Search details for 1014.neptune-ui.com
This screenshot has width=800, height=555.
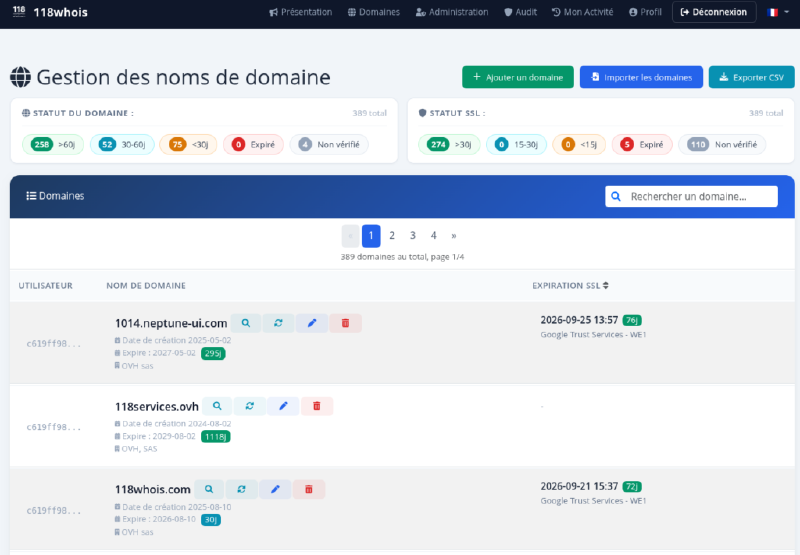click(245, 323)
